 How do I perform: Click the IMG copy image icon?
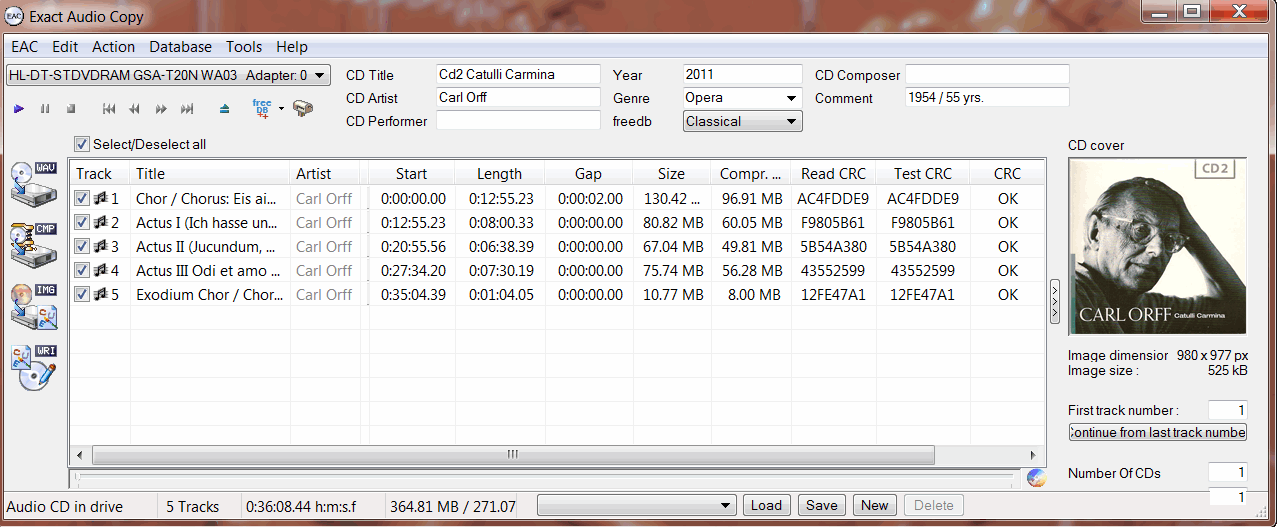click(x=33, y=307)
